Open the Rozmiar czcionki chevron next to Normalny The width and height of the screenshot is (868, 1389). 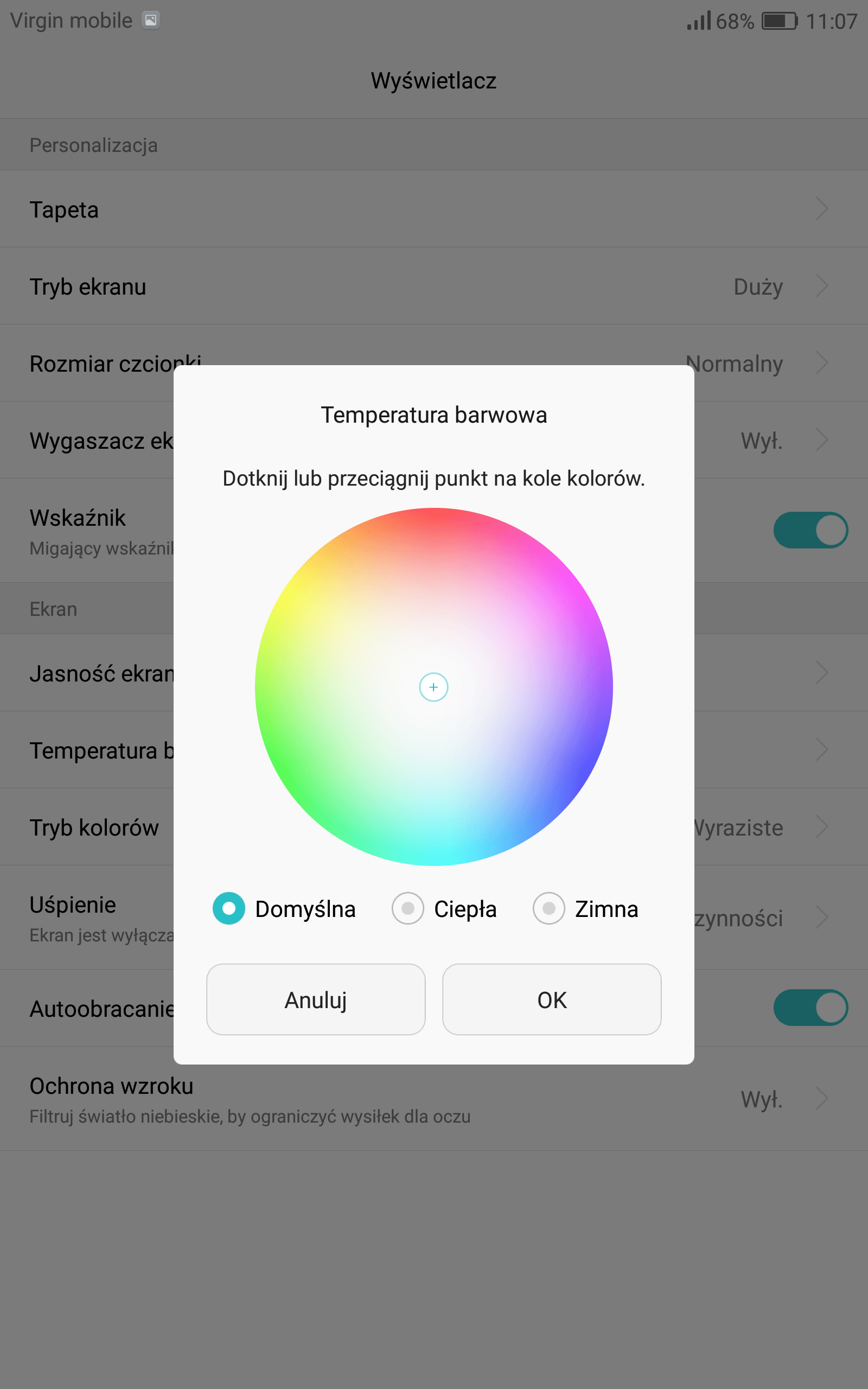[x=822, y=363]
